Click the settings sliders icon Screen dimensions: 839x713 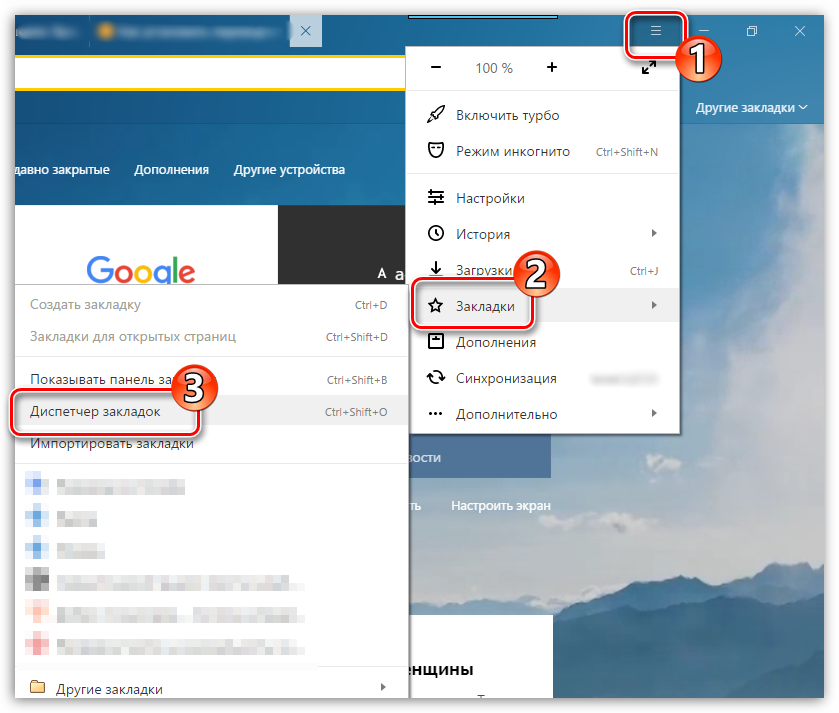(436, 197)
